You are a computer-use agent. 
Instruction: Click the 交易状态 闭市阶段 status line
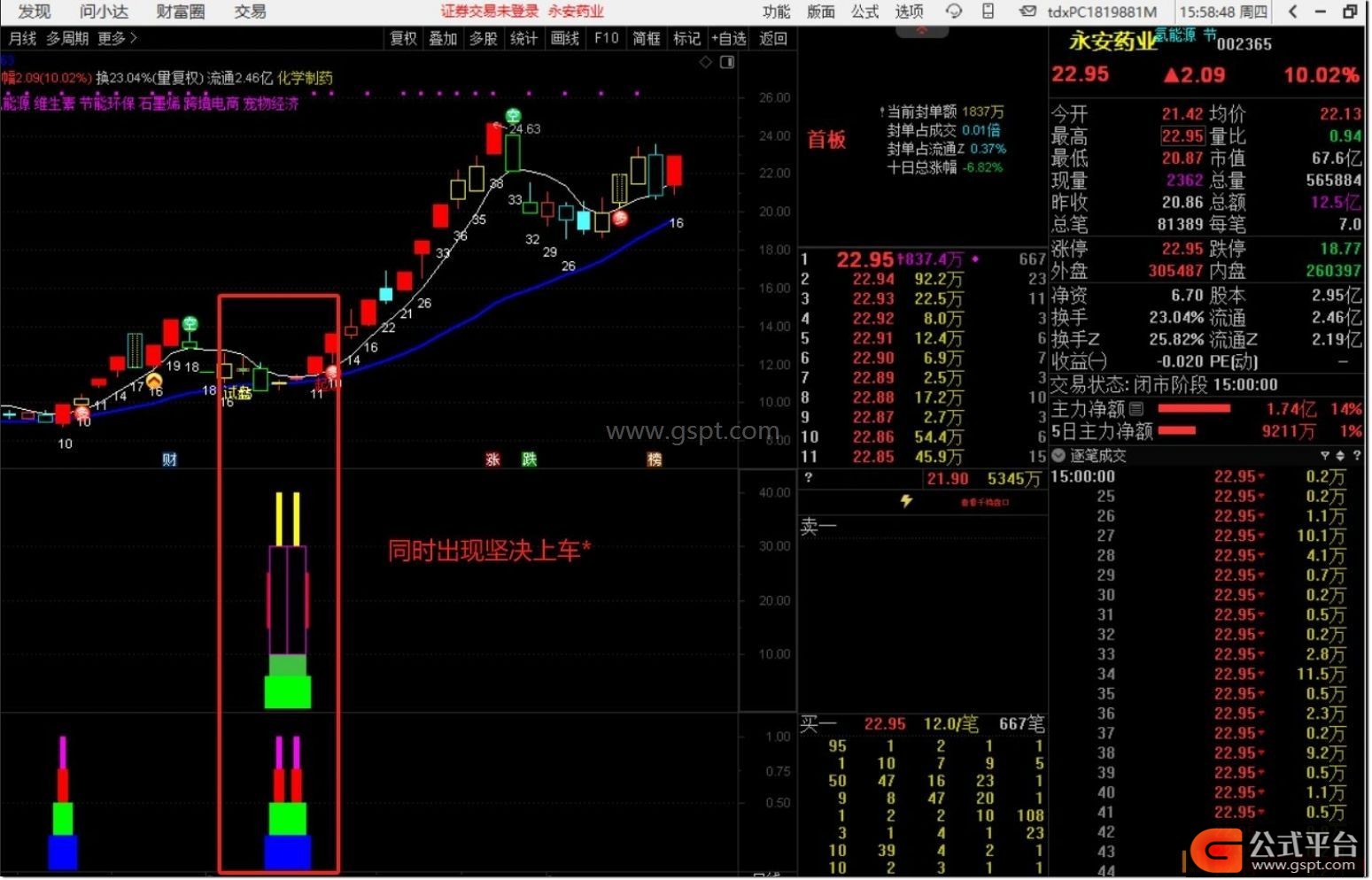click(1164, 385)
